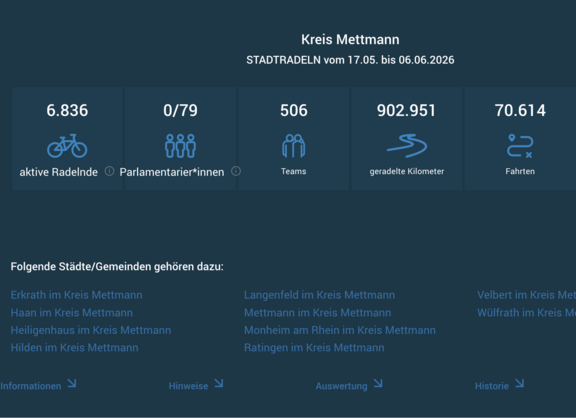Click the Kreis Mettmann heading

click(350, 40)
